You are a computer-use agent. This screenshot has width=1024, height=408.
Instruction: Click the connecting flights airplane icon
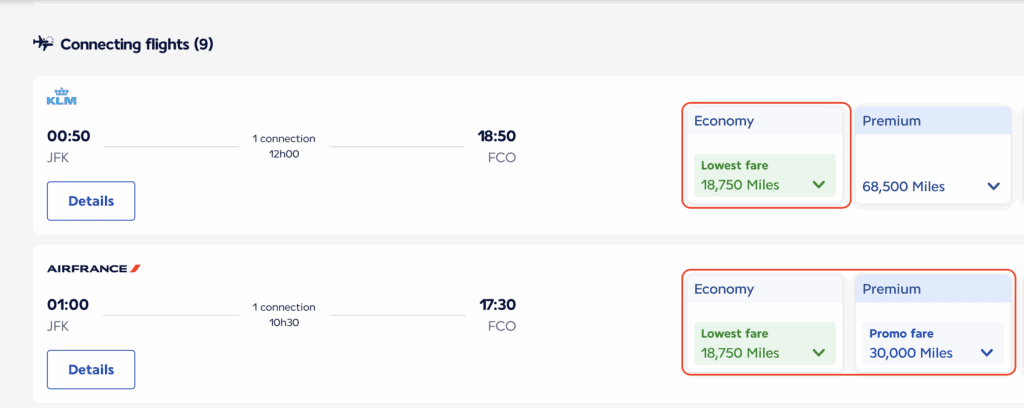(42, 44)
